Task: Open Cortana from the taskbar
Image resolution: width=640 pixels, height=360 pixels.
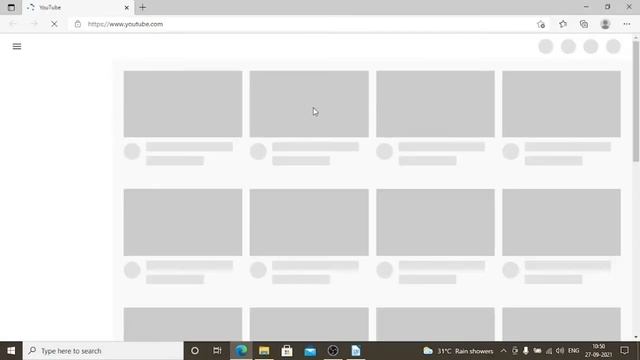Action: (195, 351)
